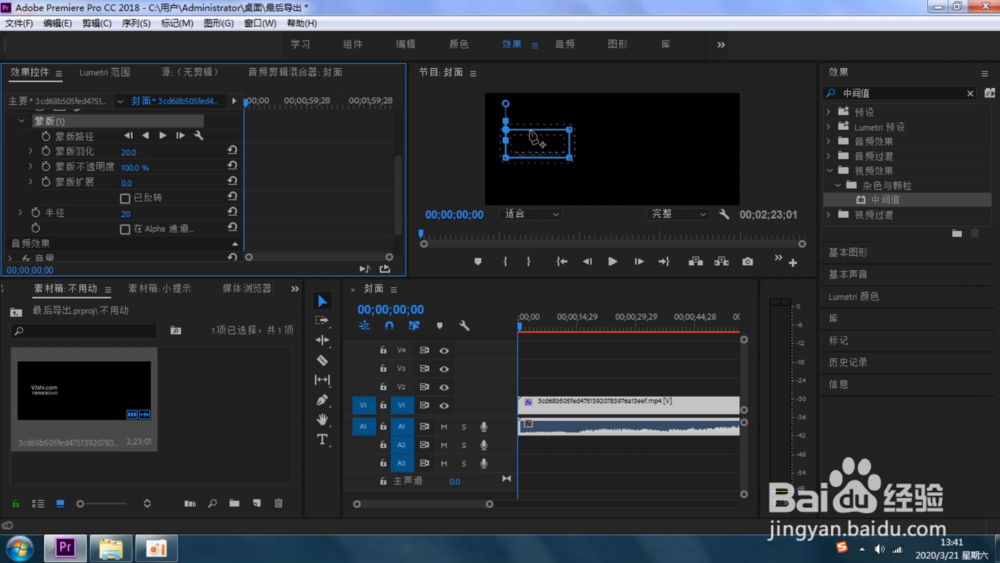This screenshot has width=1000, height=563.
Task: Open the Window menu
Action: pyautogui.click(x=260, y=23)
